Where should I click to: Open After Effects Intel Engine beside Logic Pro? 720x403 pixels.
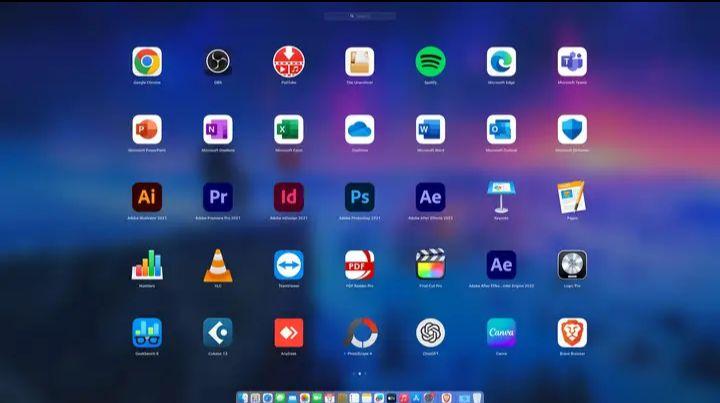[x=501, y=265]
